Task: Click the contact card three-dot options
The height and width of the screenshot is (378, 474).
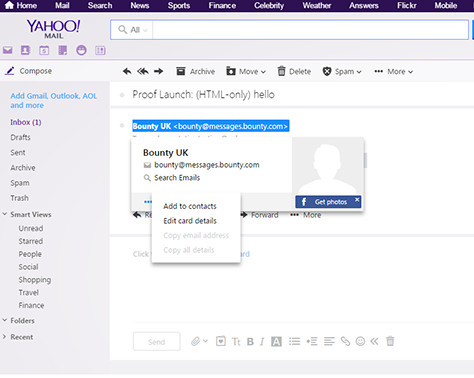Action: [x=148, y=202]
